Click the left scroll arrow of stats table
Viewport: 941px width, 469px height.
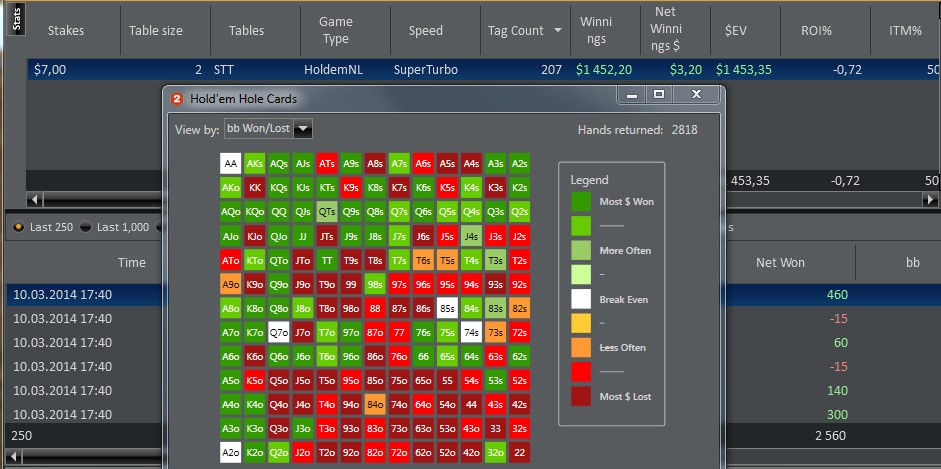pyautogui.click(x=35, y=199)
